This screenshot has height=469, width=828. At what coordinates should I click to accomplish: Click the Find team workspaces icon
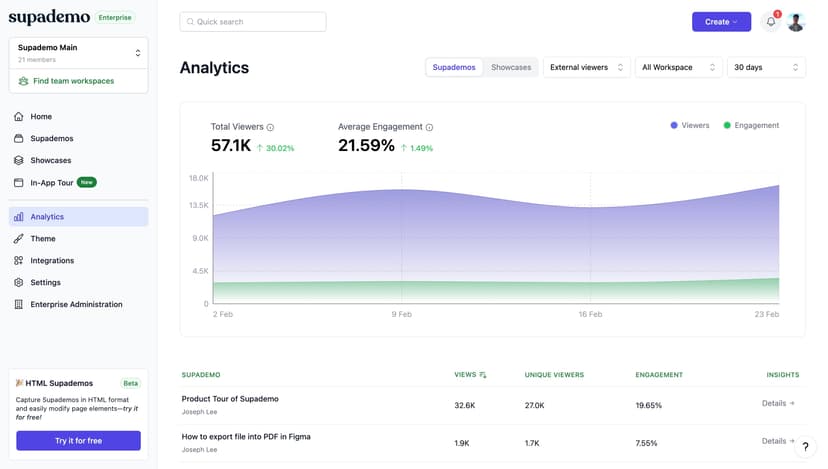pyautogui.click(x=23, y=81)
